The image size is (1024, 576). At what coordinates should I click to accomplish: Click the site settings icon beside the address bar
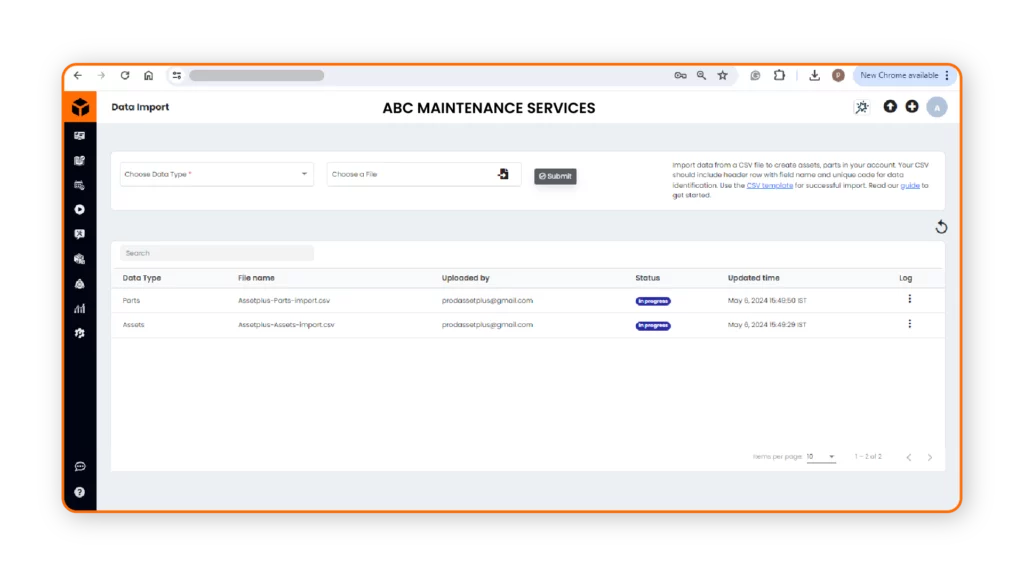pos(177,75)
